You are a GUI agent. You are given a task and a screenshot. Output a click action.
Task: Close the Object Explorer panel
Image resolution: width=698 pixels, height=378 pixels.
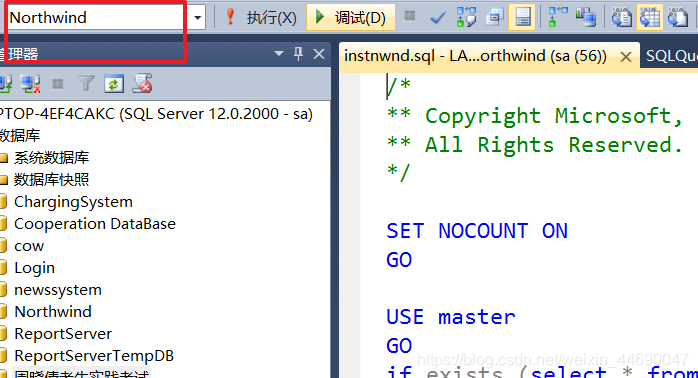pos(319,54)
